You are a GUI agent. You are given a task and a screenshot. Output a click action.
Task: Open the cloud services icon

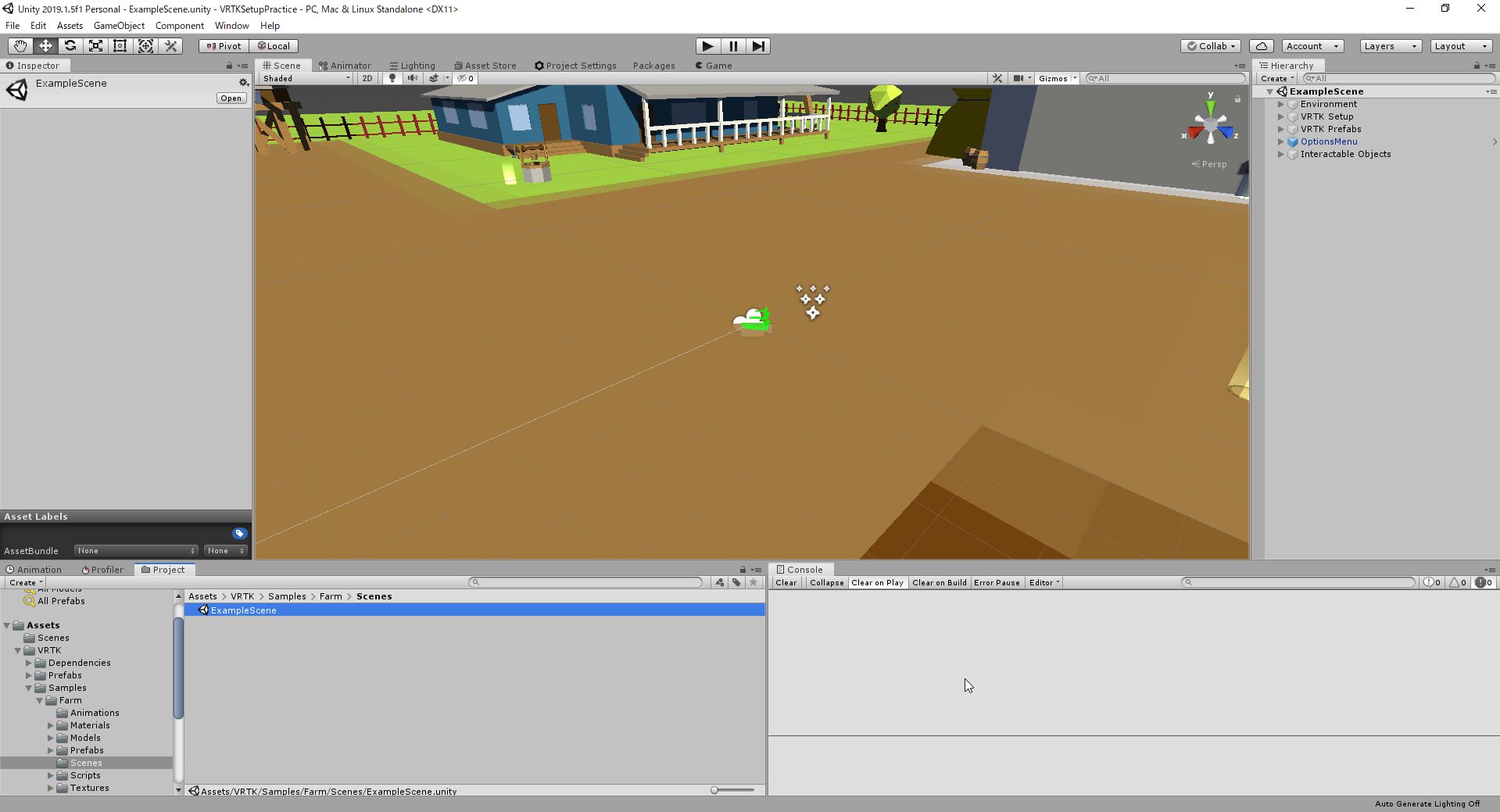tap(1262, 46)
